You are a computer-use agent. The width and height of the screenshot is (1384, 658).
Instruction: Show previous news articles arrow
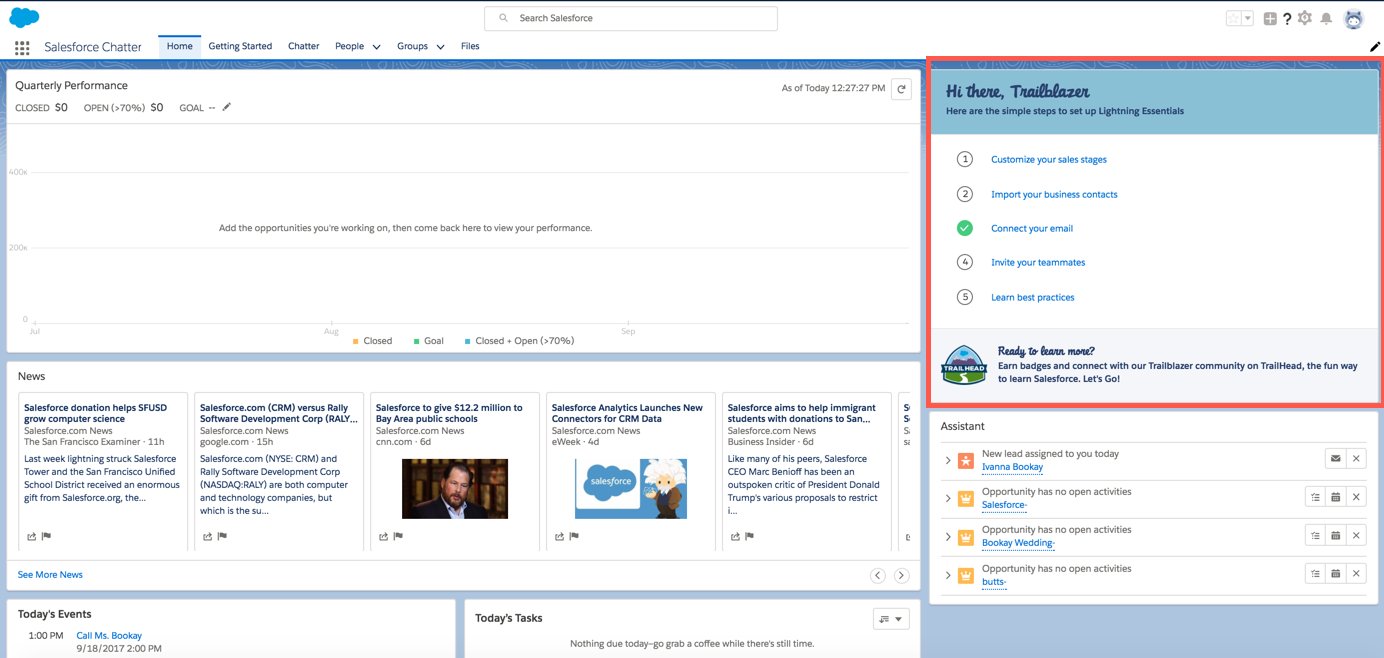coord(877,575)
